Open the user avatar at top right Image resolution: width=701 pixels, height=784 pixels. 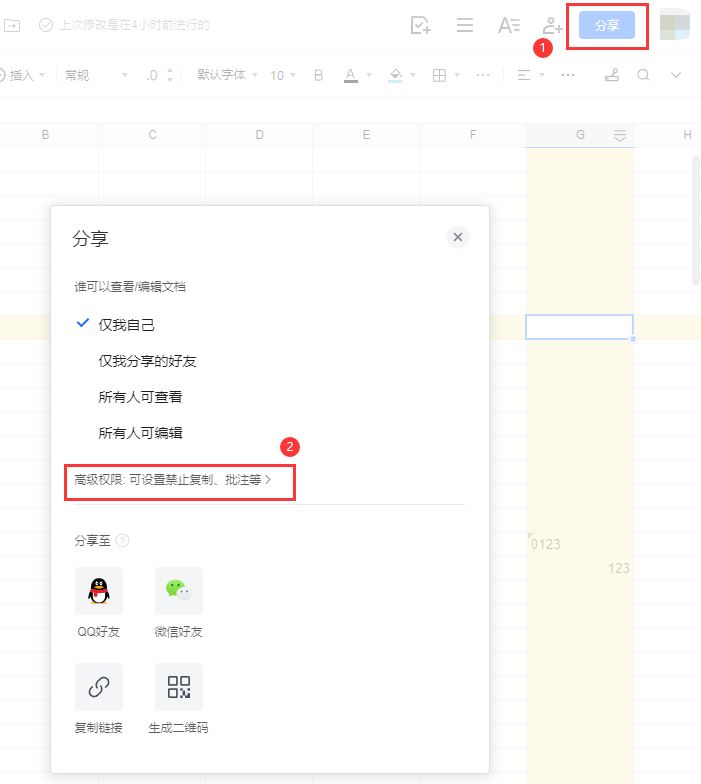coord(674,25)
